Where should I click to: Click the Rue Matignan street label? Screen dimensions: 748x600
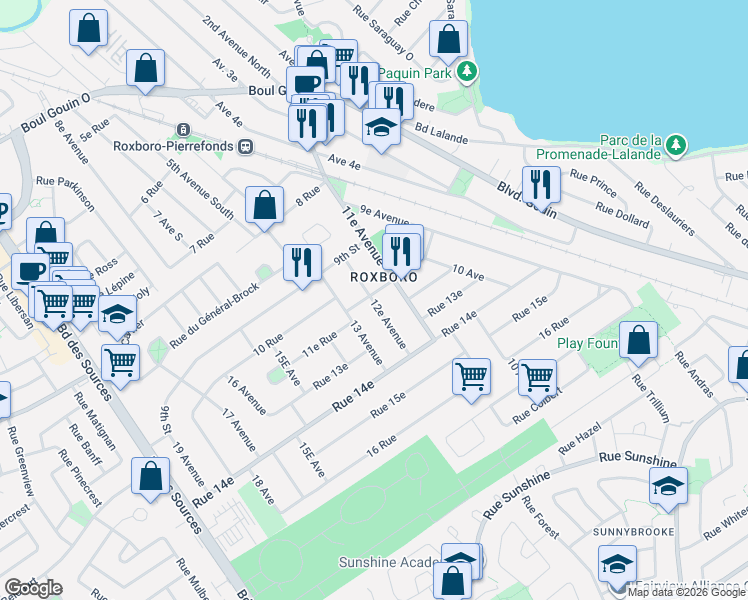[x=95, y=421]
